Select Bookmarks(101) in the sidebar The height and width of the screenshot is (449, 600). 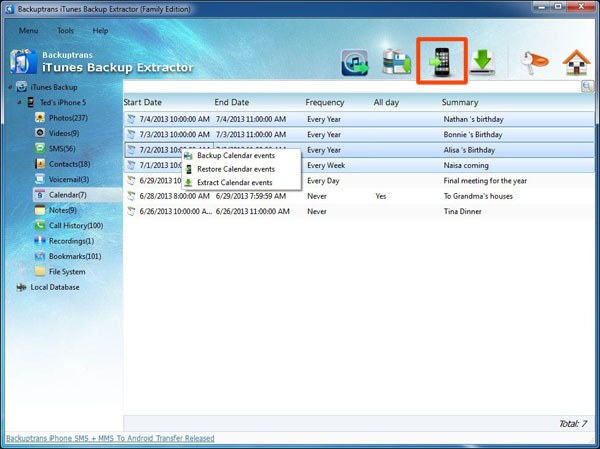(75, 256)
